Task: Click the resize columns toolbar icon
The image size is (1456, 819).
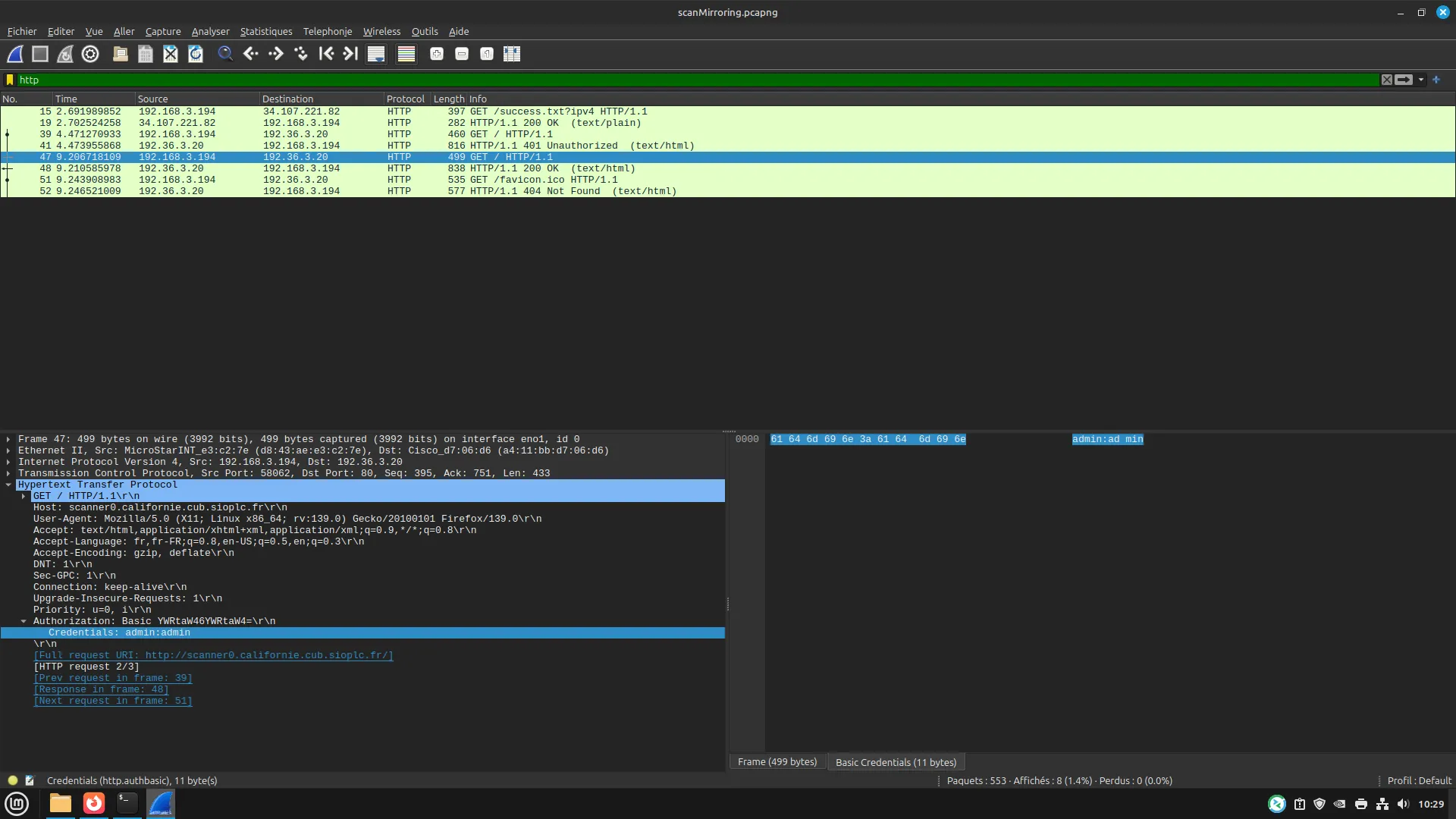Action: click(512, 54)
